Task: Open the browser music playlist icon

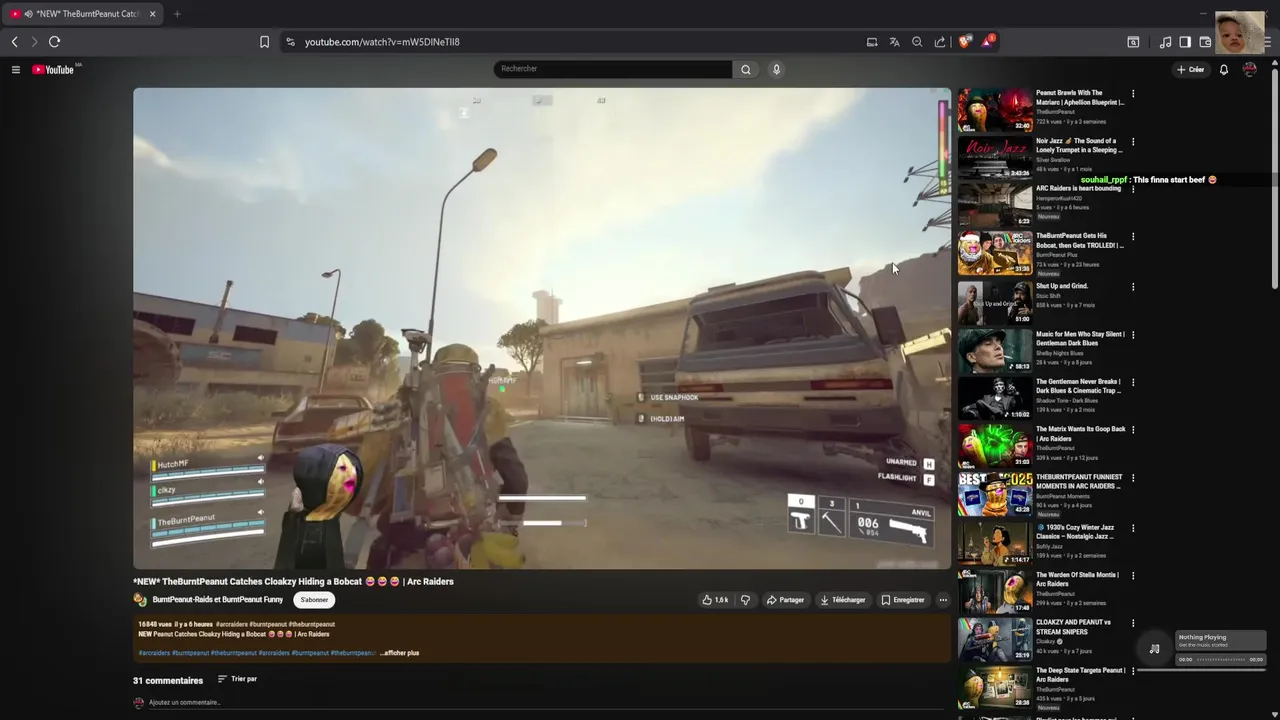Action: (1165, 42)
